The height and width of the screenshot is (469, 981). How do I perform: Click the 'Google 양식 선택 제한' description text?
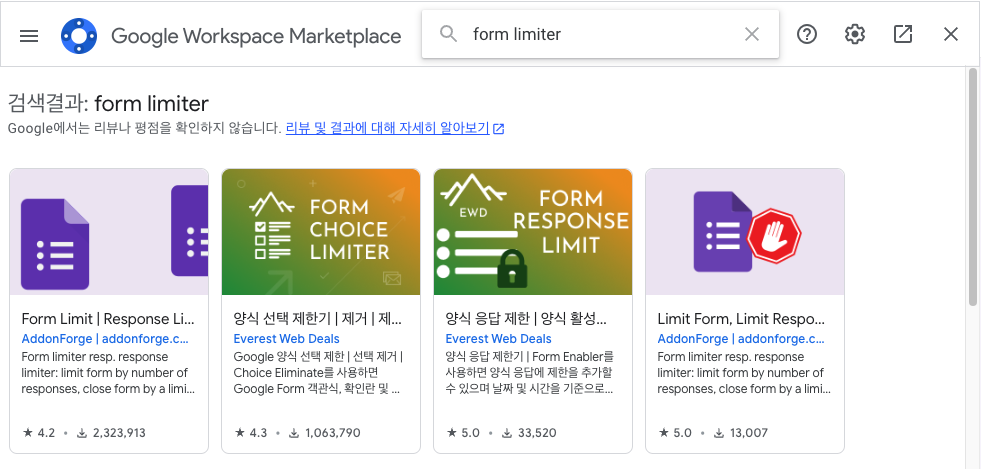point(318,373)
